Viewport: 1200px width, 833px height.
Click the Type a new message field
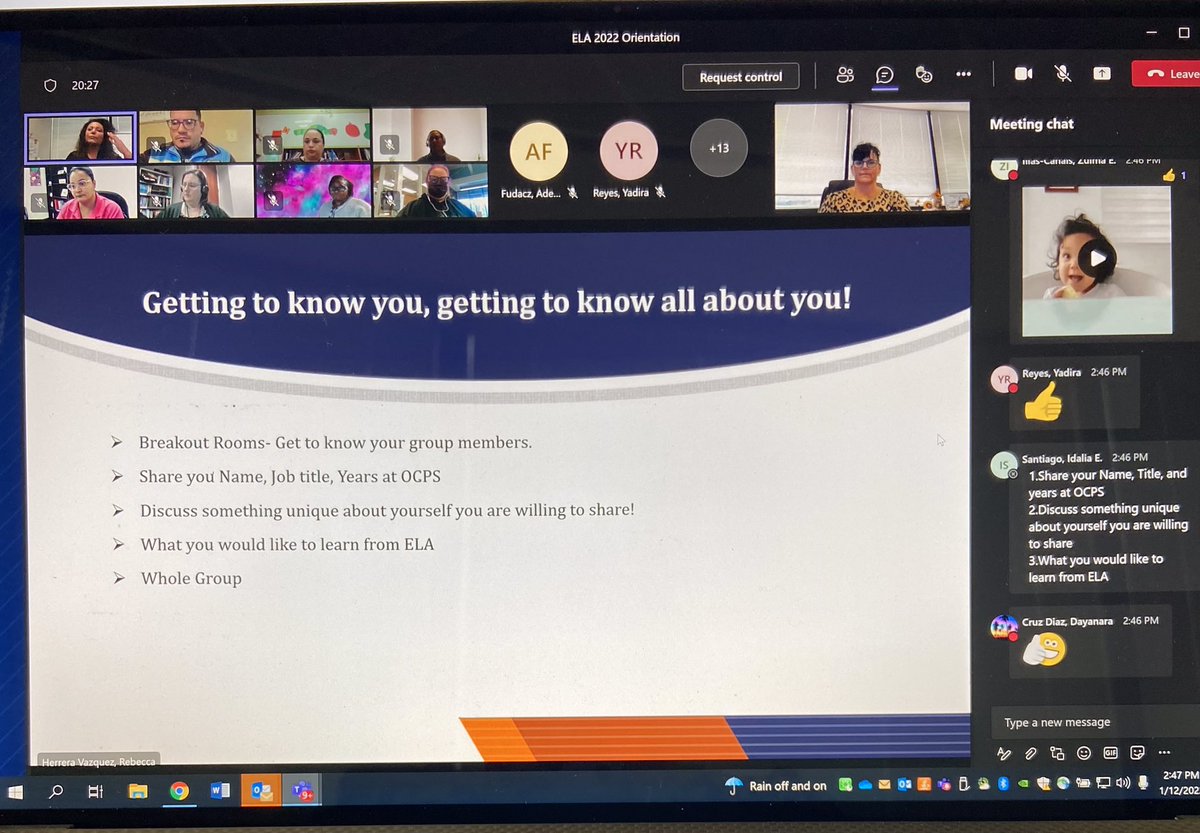pyautogui.click(x=1095, y=722)
